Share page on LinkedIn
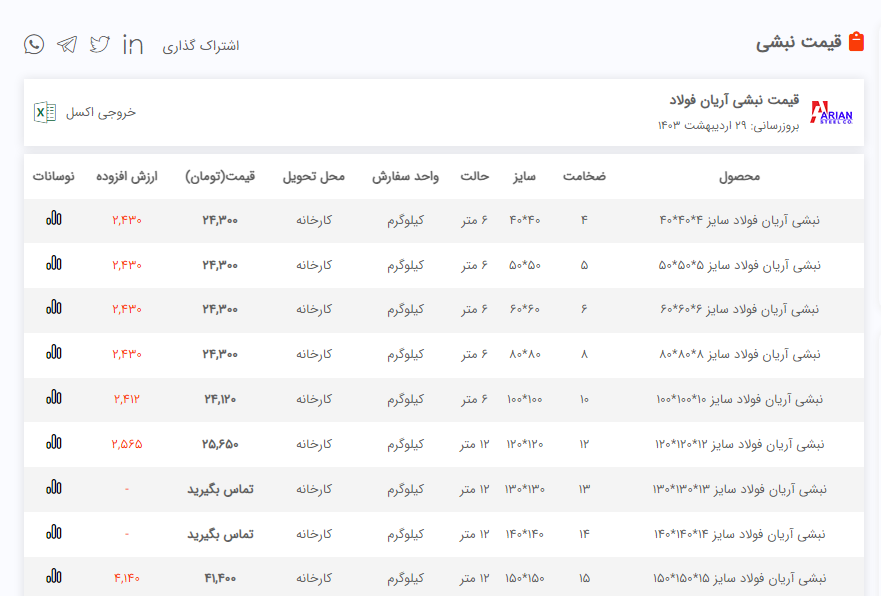The width and height of the screenshot is (881, 596). point(133,44)
